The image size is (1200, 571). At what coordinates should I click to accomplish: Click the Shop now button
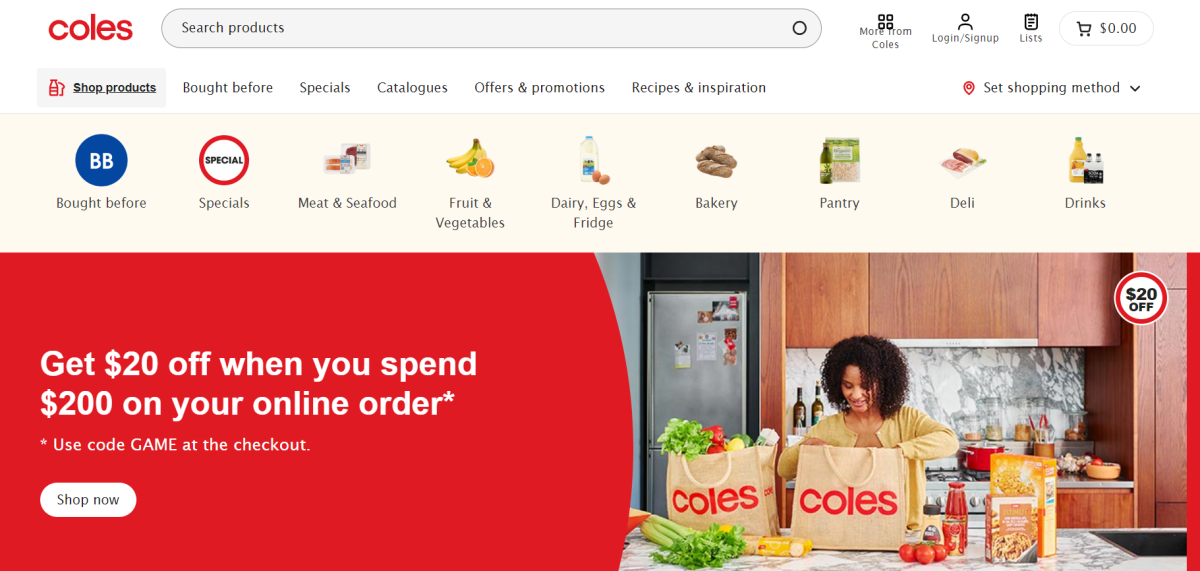tap(88, 500)
